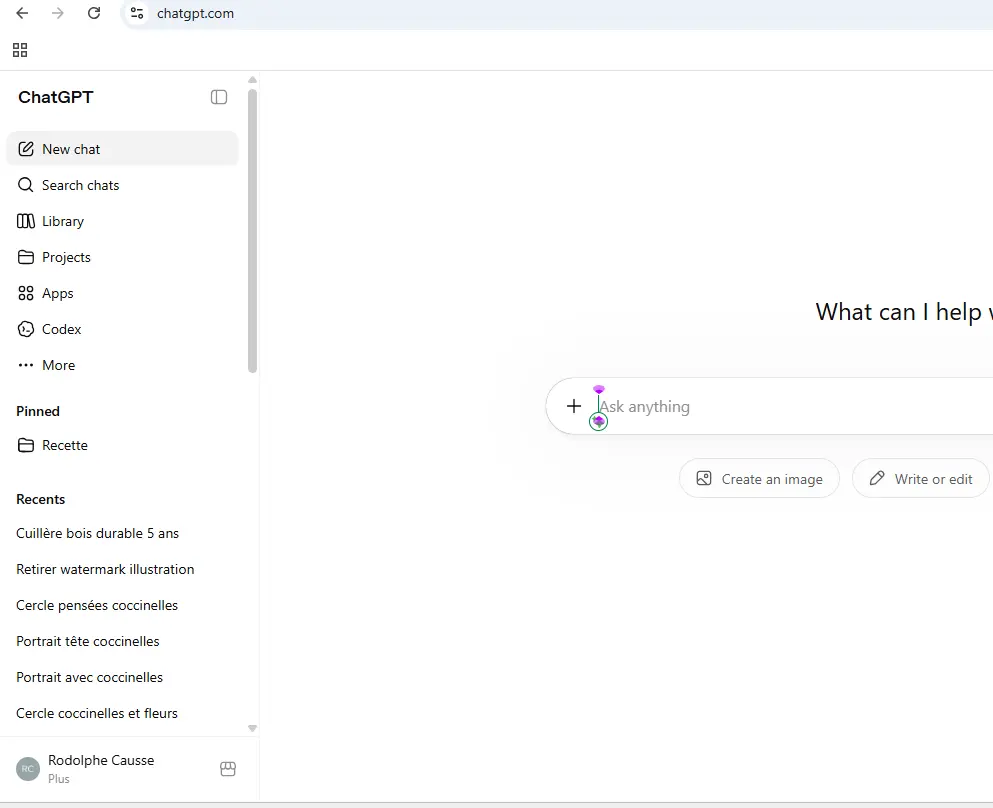The image size is (993, 808).
Task: Click the Plus plan label
Action: click(x=59, y=779)
